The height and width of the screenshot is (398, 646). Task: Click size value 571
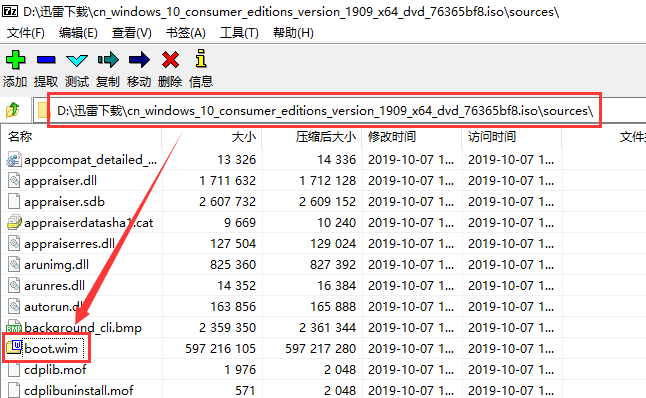[x=245, y=391]
